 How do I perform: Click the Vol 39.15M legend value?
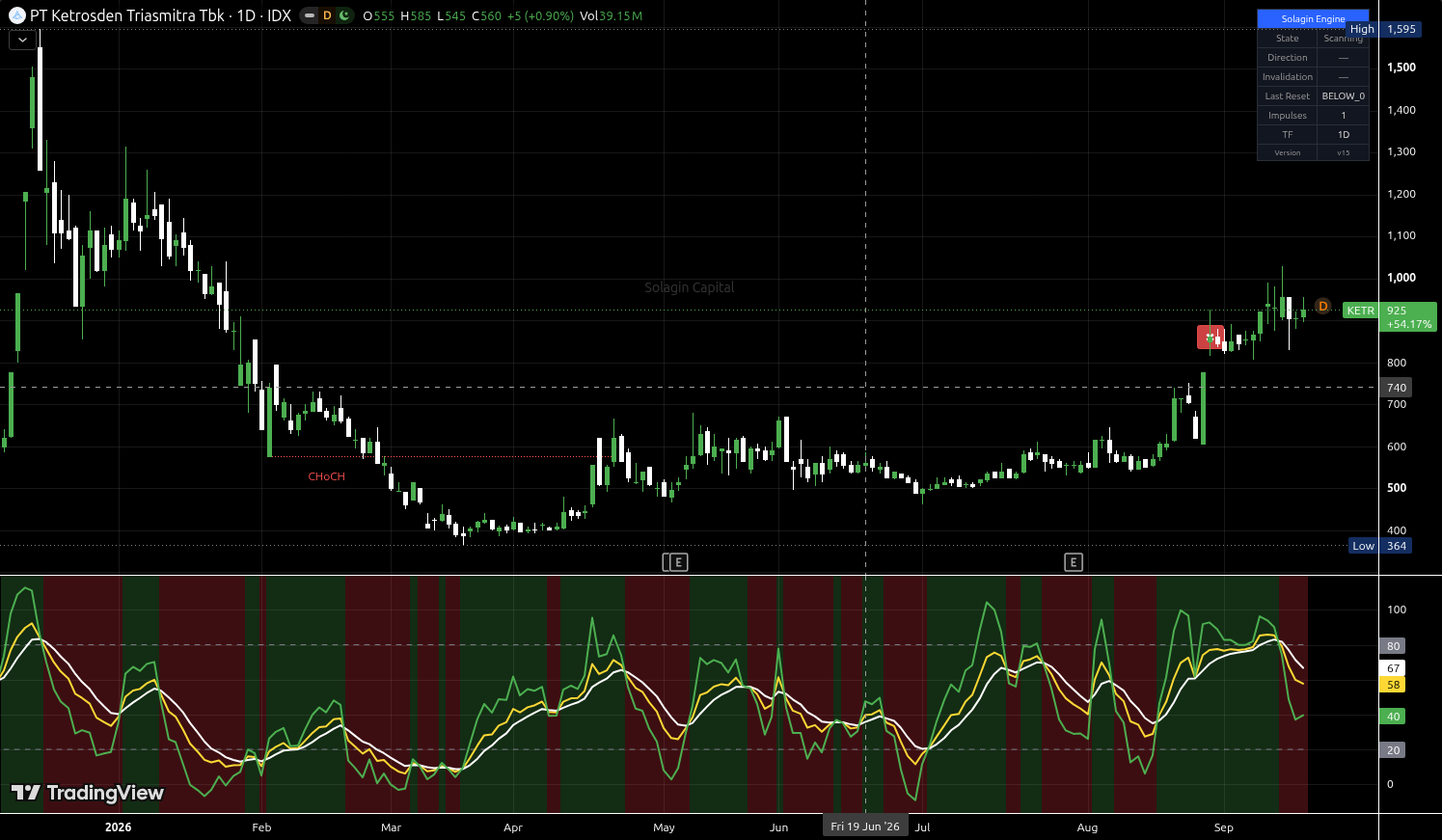coord(611,15)
